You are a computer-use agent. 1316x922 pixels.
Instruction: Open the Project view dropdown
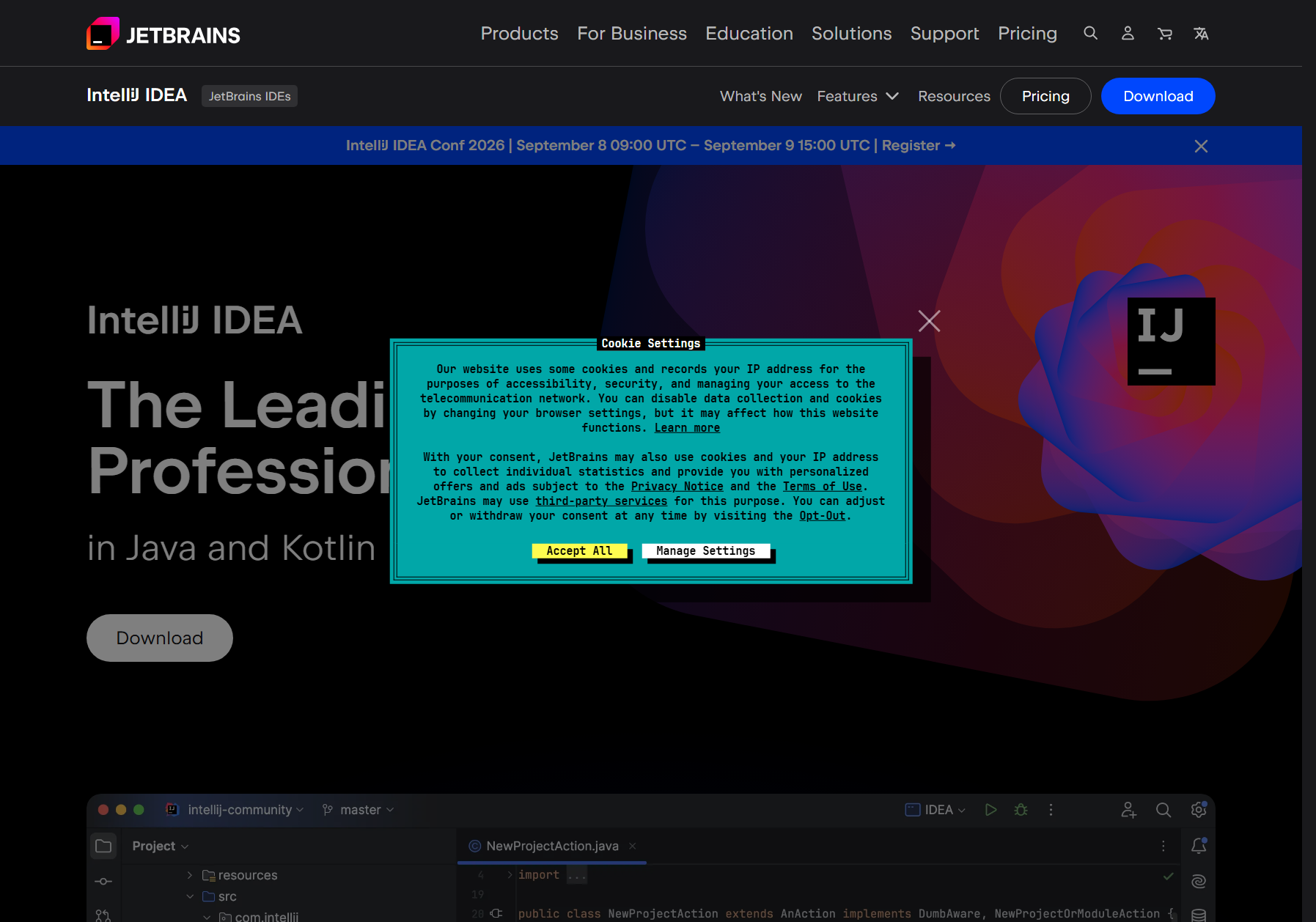161,846
